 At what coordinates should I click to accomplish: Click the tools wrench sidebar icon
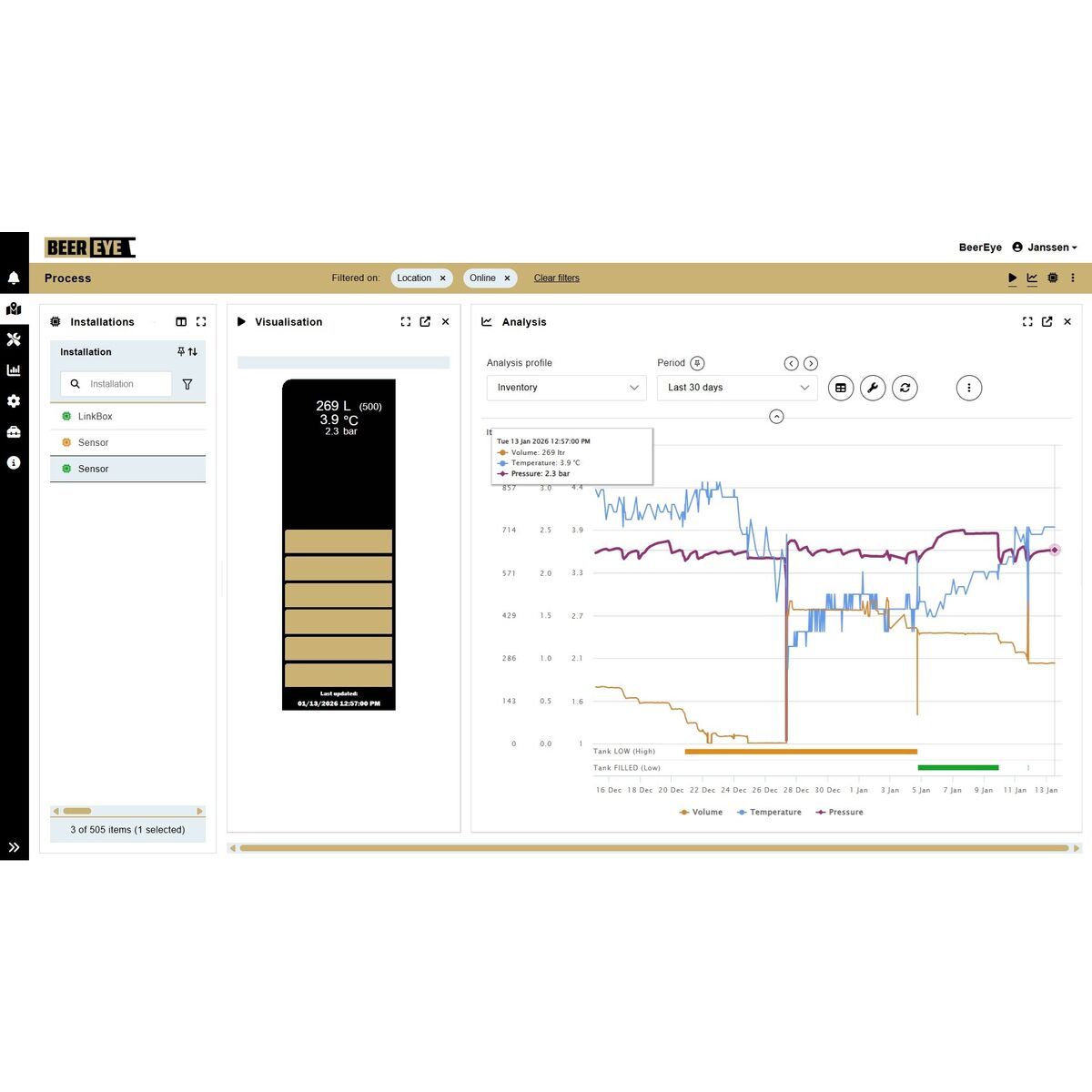tap(14, 339)
